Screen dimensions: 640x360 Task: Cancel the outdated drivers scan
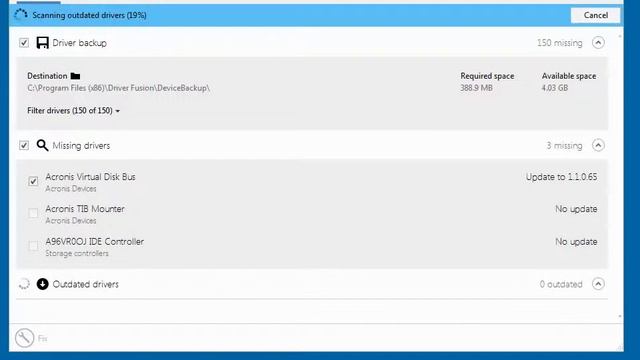595,15
